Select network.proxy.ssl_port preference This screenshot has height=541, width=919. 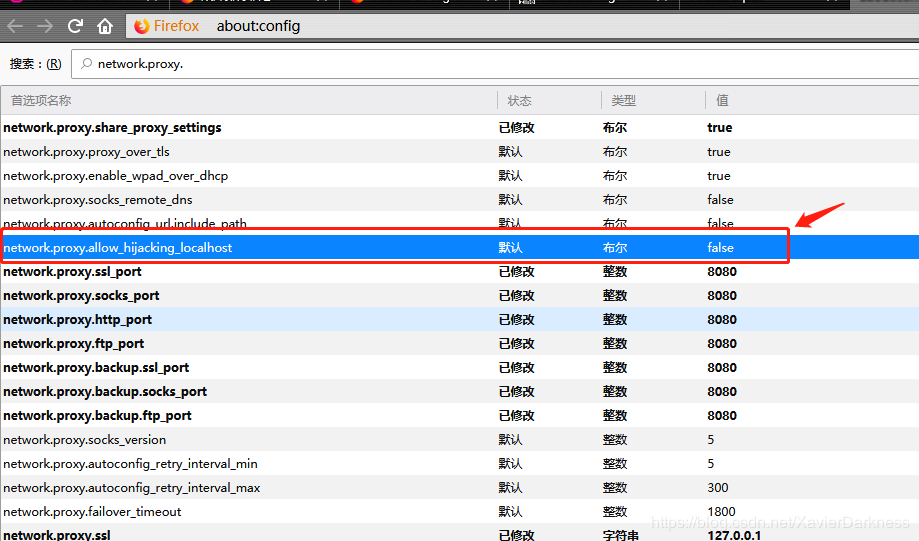460,271
